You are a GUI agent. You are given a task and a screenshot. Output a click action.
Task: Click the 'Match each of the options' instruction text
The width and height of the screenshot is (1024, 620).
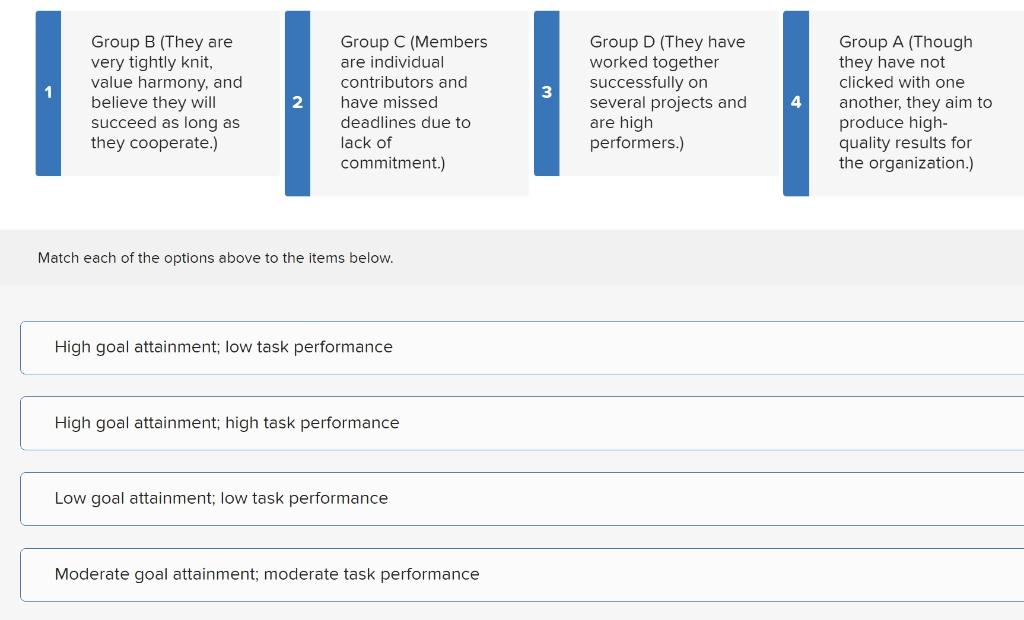coord(215,258)
